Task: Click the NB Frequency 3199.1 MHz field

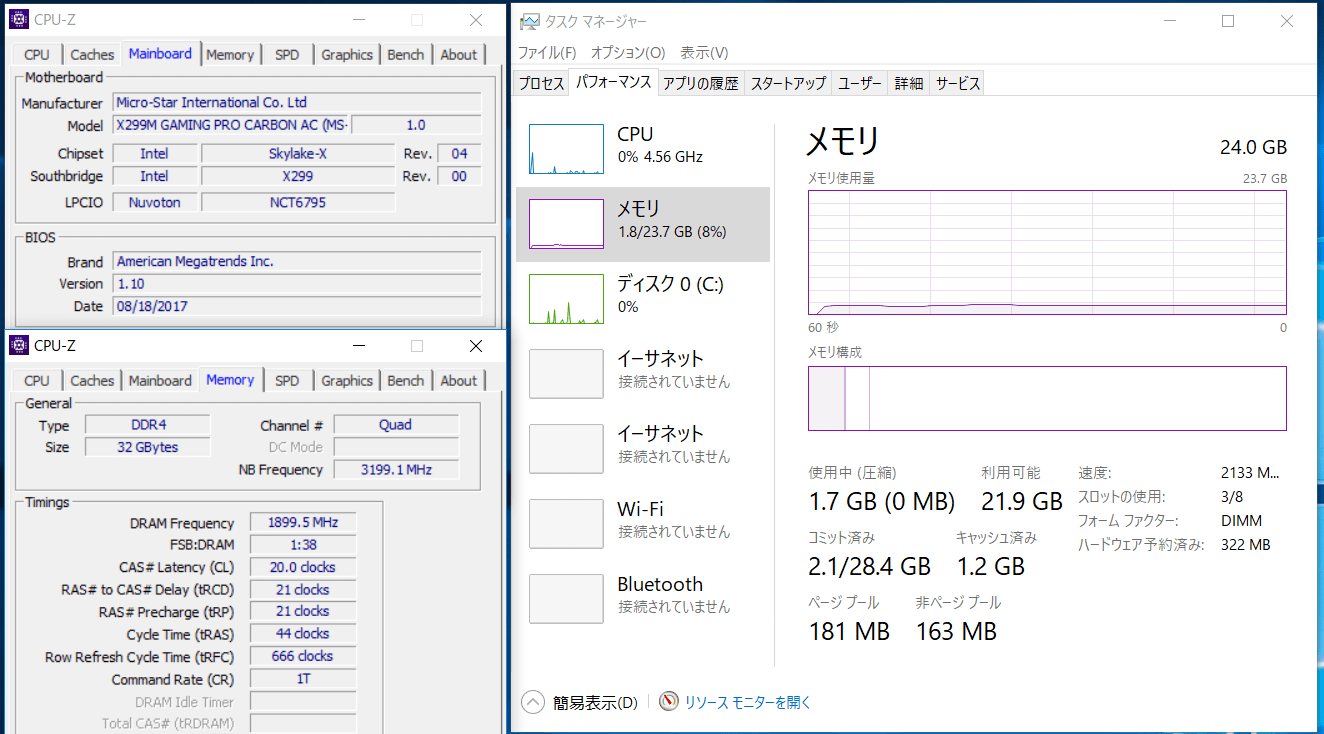Action: pos(396,470)
